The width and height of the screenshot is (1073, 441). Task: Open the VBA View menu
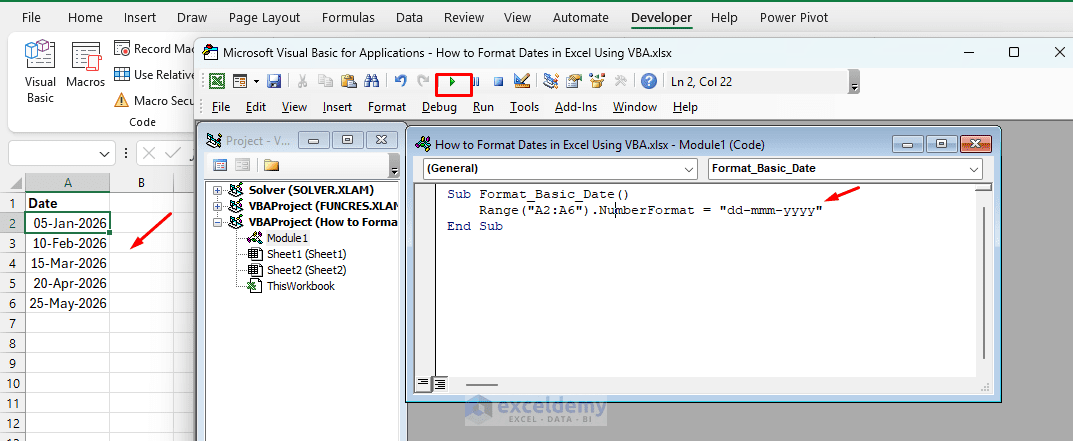click(294, 107)
